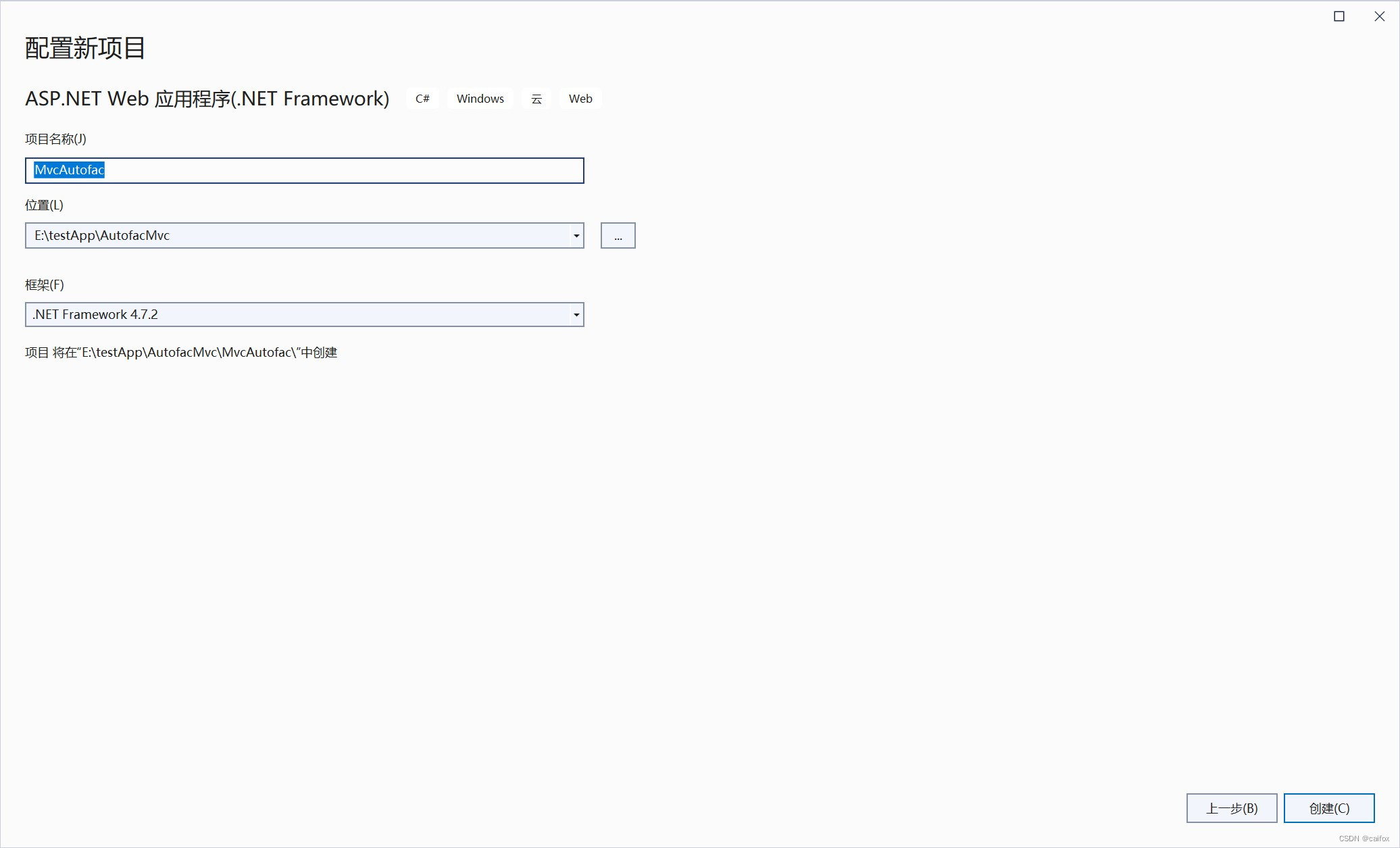
Task: Click the Web project type tag
Action: [580, 99]
